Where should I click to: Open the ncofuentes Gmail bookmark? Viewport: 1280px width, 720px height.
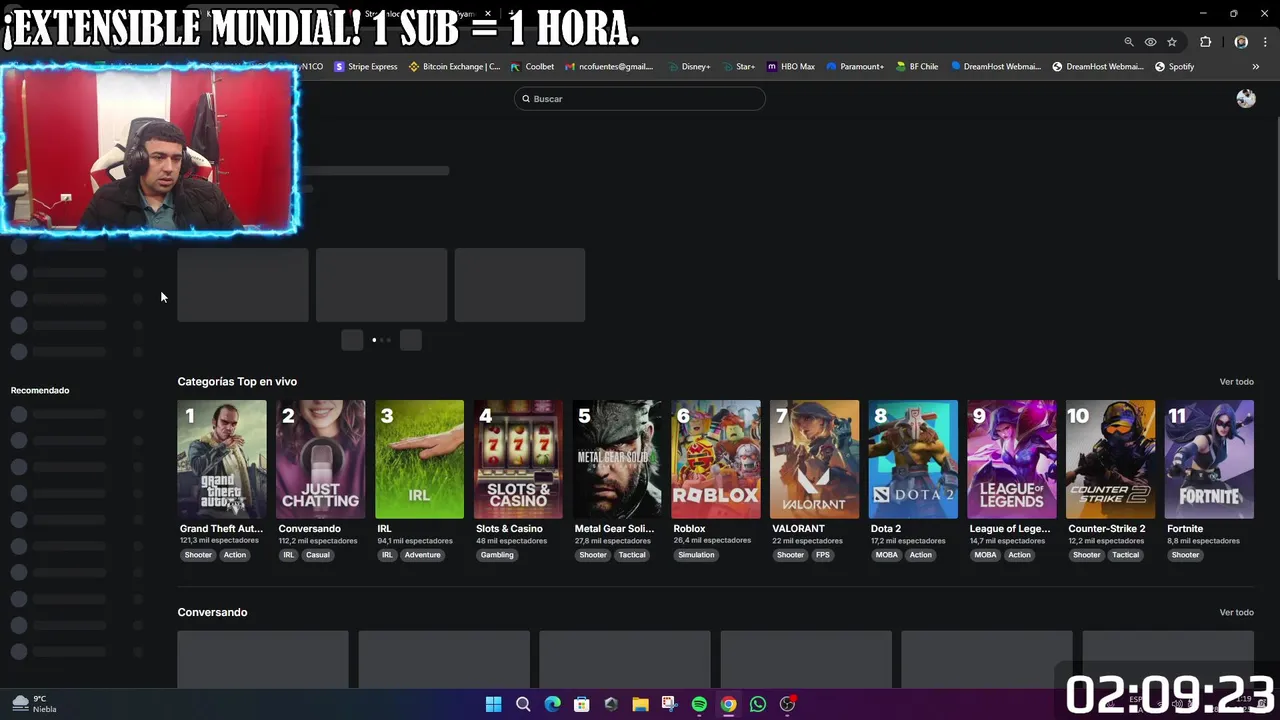[x=609, y=66]
